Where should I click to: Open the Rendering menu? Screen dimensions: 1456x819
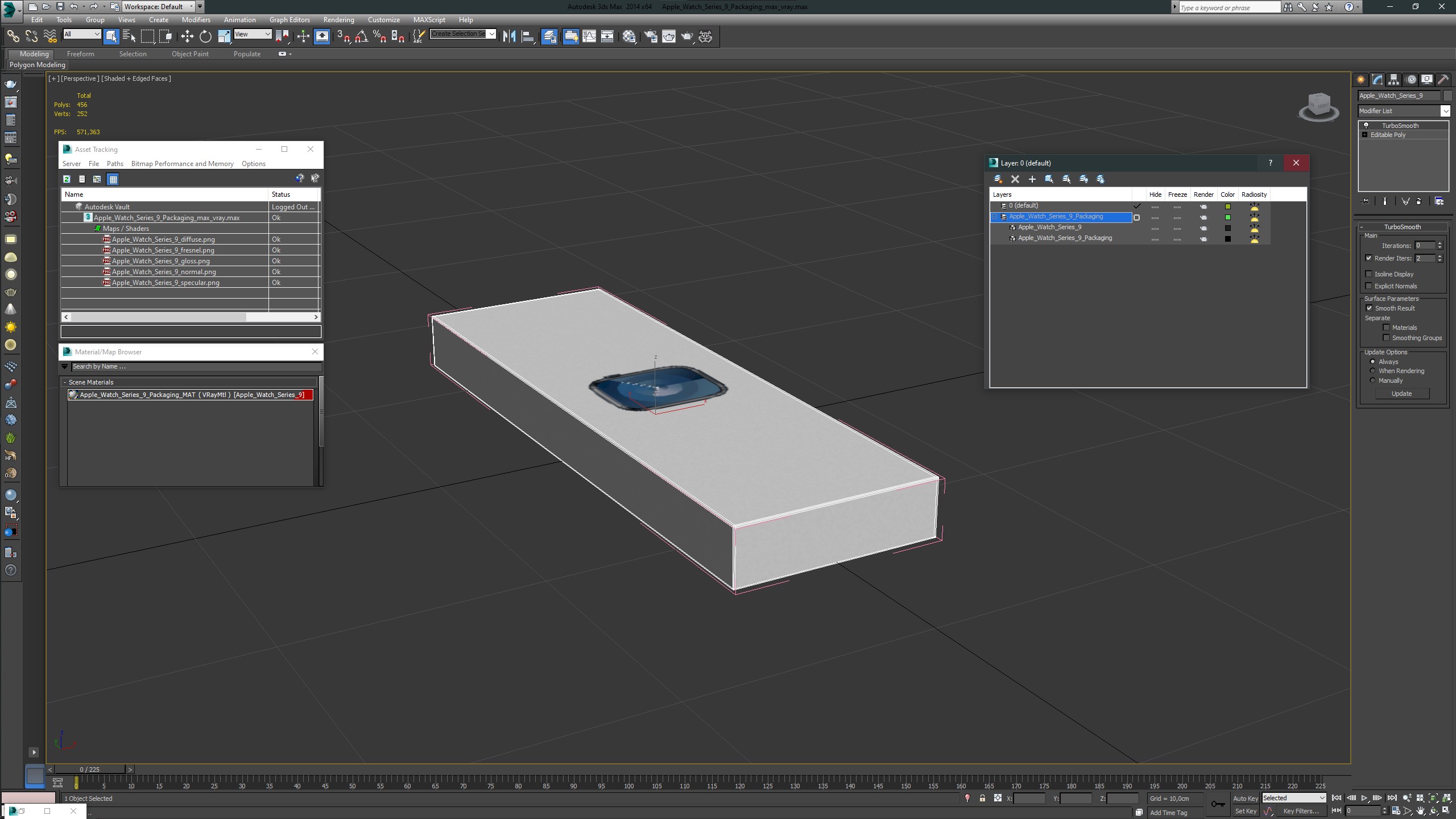point(338,19)
